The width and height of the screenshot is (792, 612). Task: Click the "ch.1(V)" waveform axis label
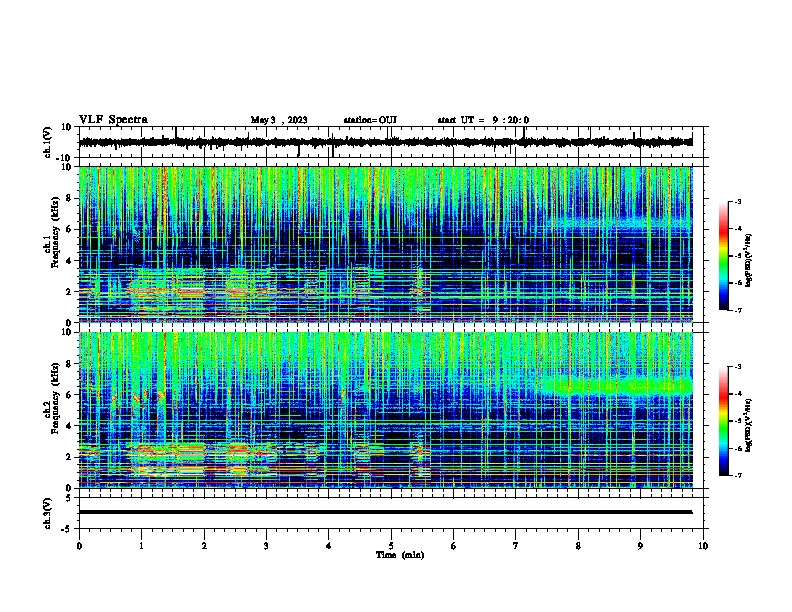click(48, 142)
